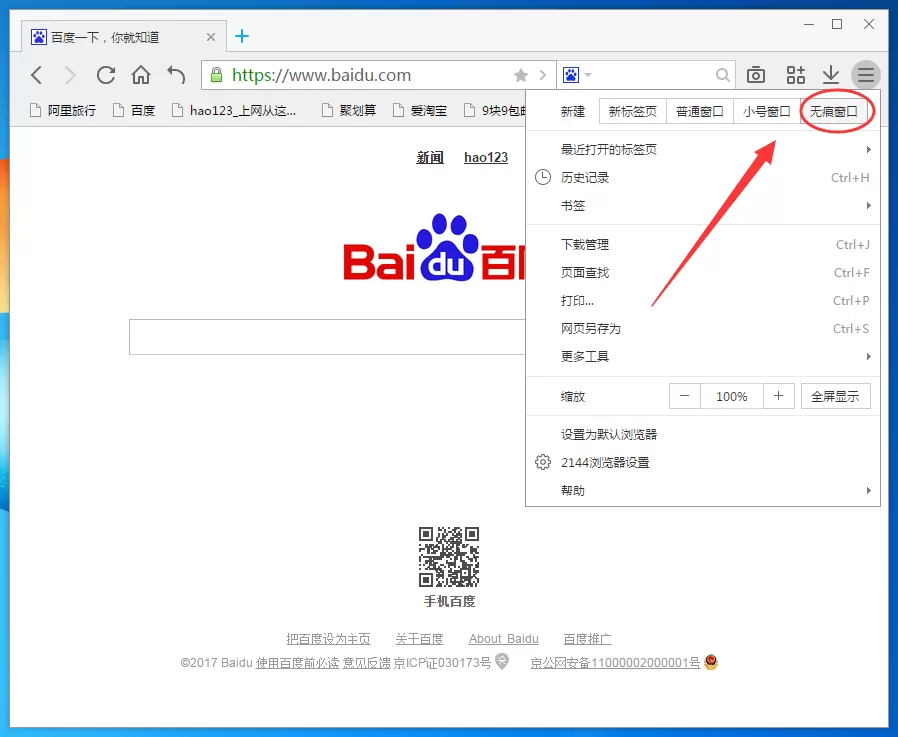Open the 百度 bookmark

[134, 110]
